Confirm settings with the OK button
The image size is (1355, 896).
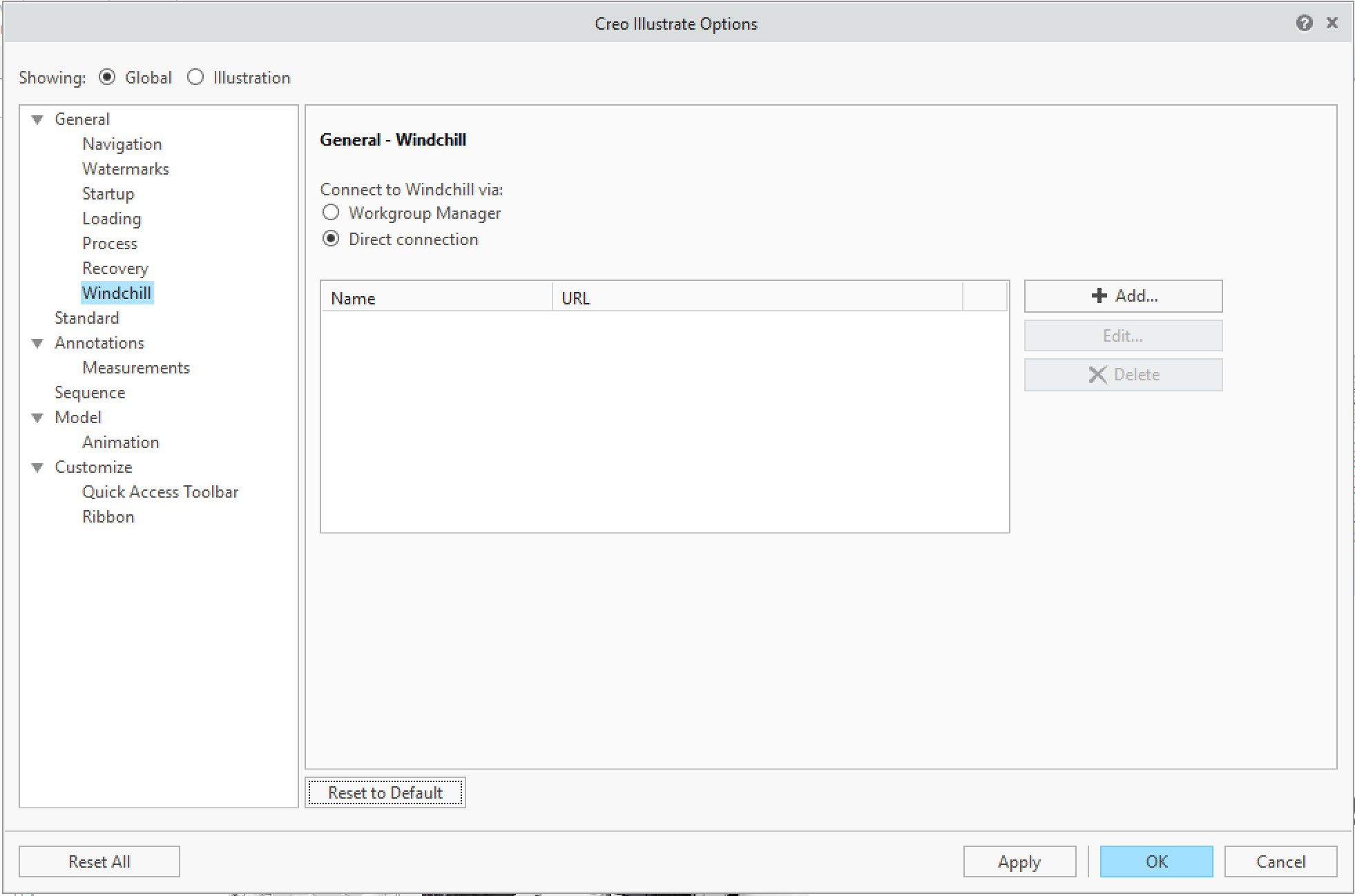coord(1156,861)
